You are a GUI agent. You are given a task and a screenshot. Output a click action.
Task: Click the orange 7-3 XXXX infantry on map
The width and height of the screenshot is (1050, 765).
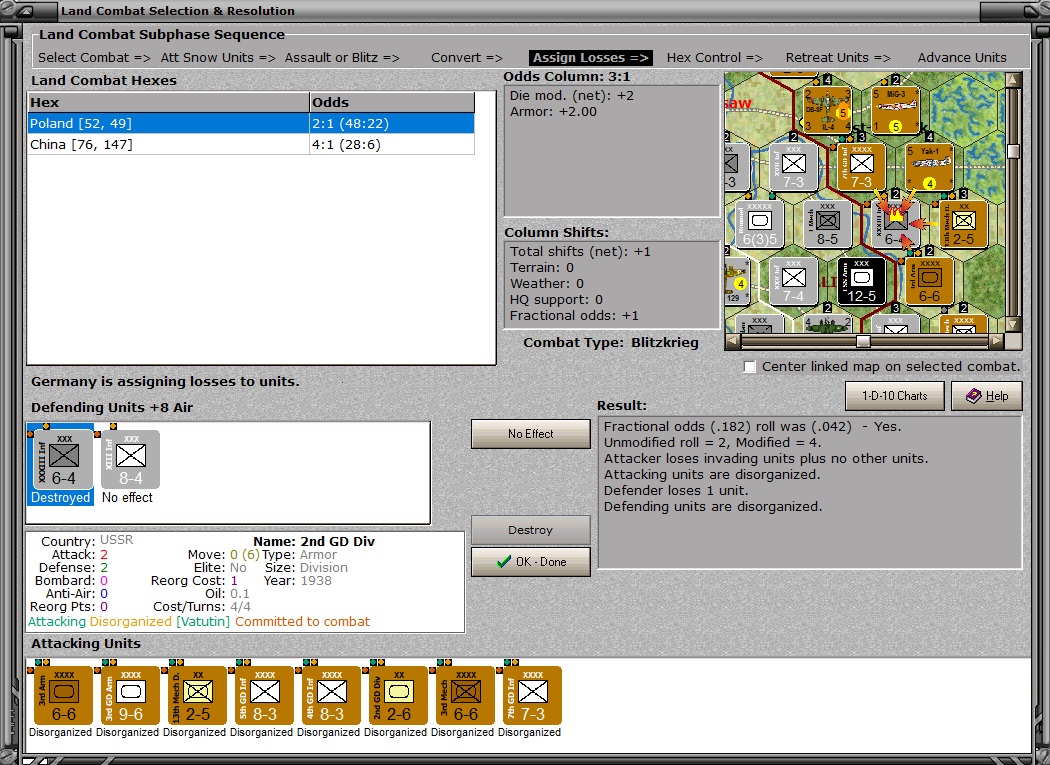tap(861, 167)
